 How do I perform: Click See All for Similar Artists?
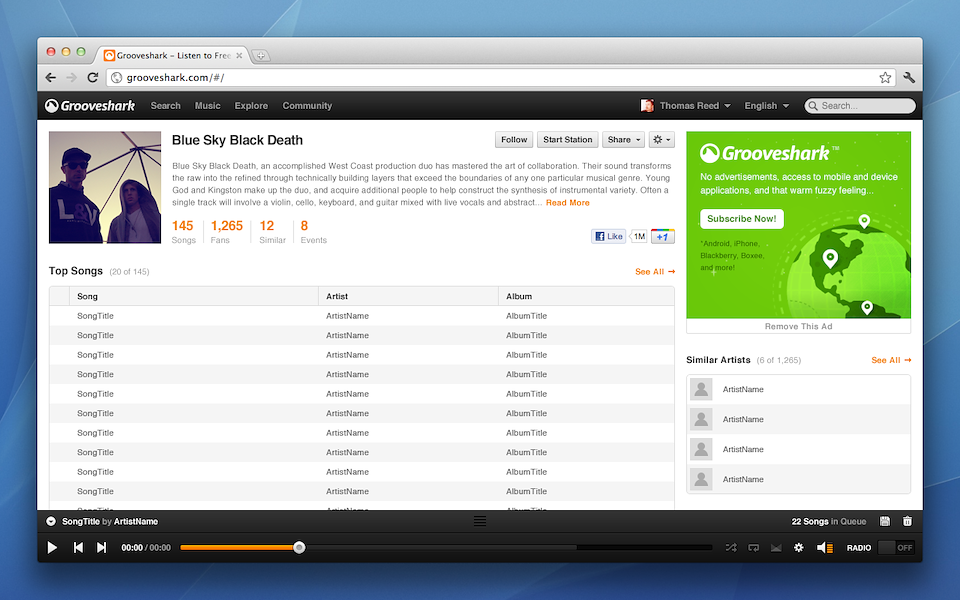[891, 360]
